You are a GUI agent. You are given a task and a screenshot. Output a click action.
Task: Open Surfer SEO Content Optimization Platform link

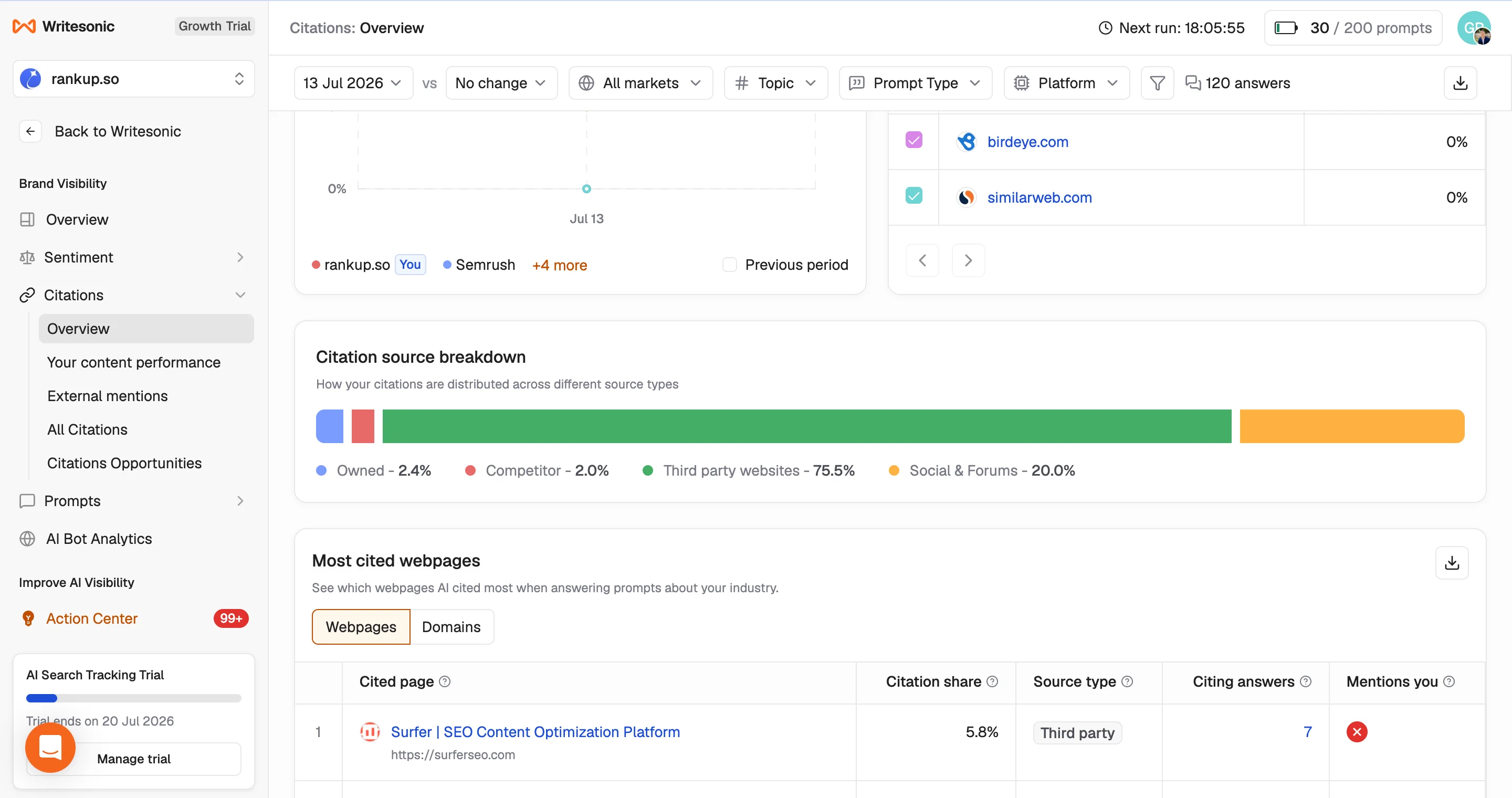click(535, 732)
